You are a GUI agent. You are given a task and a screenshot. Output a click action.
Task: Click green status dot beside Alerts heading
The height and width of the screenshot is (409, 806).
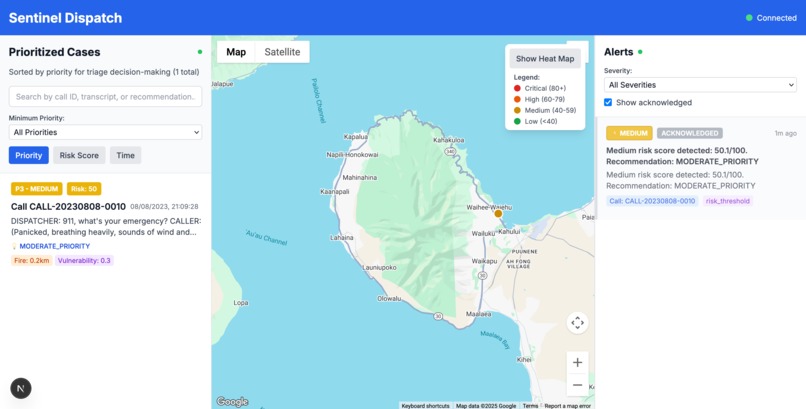pos(640,52)
